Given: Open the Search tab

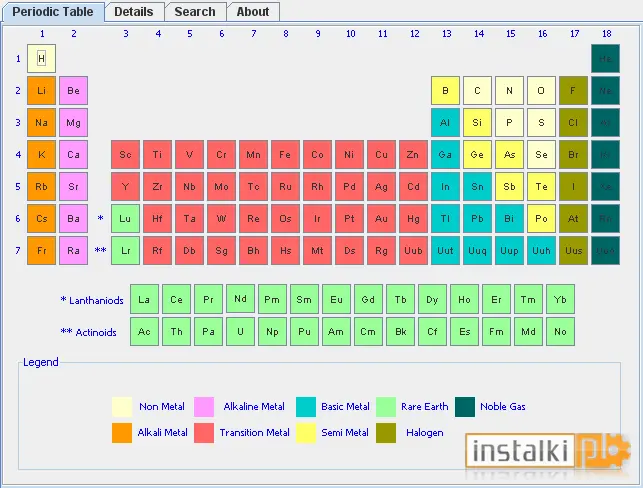Looking at the screenshot, I should [x=195, y=11].
